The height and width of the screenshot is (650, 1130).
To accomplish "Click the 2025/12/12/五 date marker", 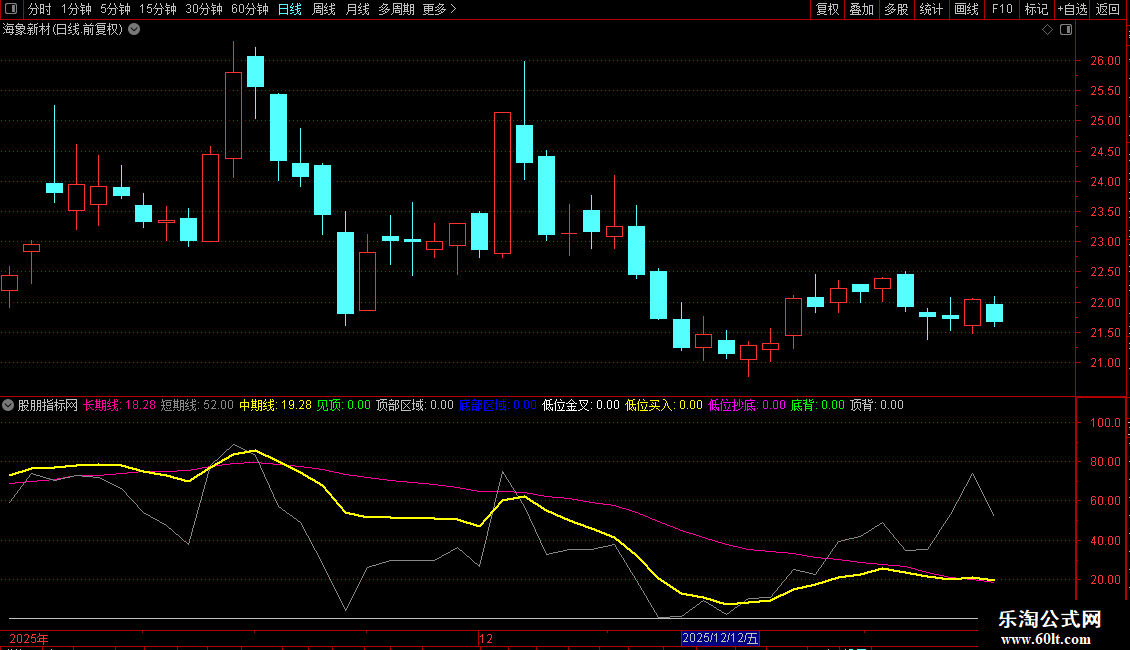I will 720,638.
